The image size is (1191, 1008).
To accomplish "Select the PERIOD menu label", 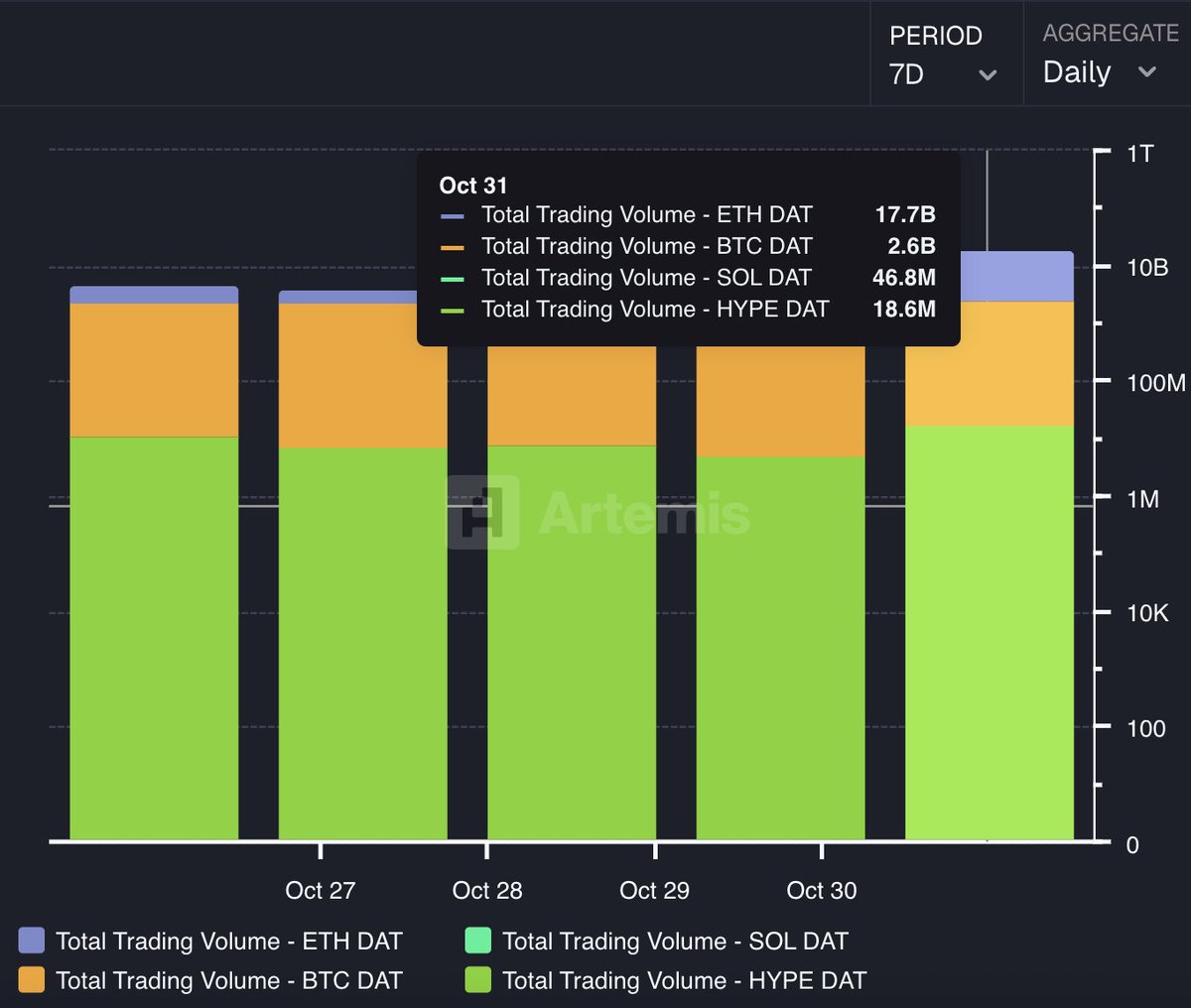I will [x=935, y=35].
